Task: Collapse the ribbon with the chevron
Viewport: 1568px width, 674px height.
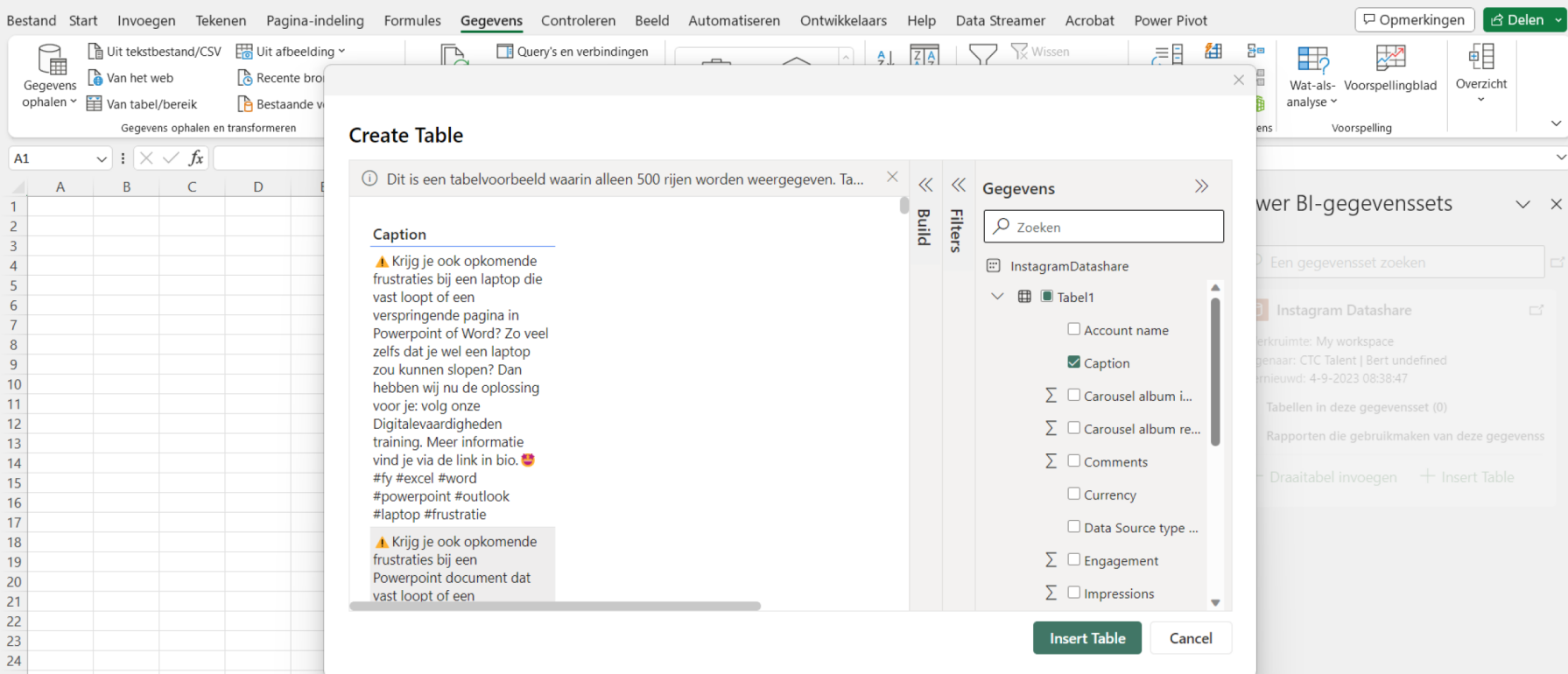Action: click(x=1556, y=123)
